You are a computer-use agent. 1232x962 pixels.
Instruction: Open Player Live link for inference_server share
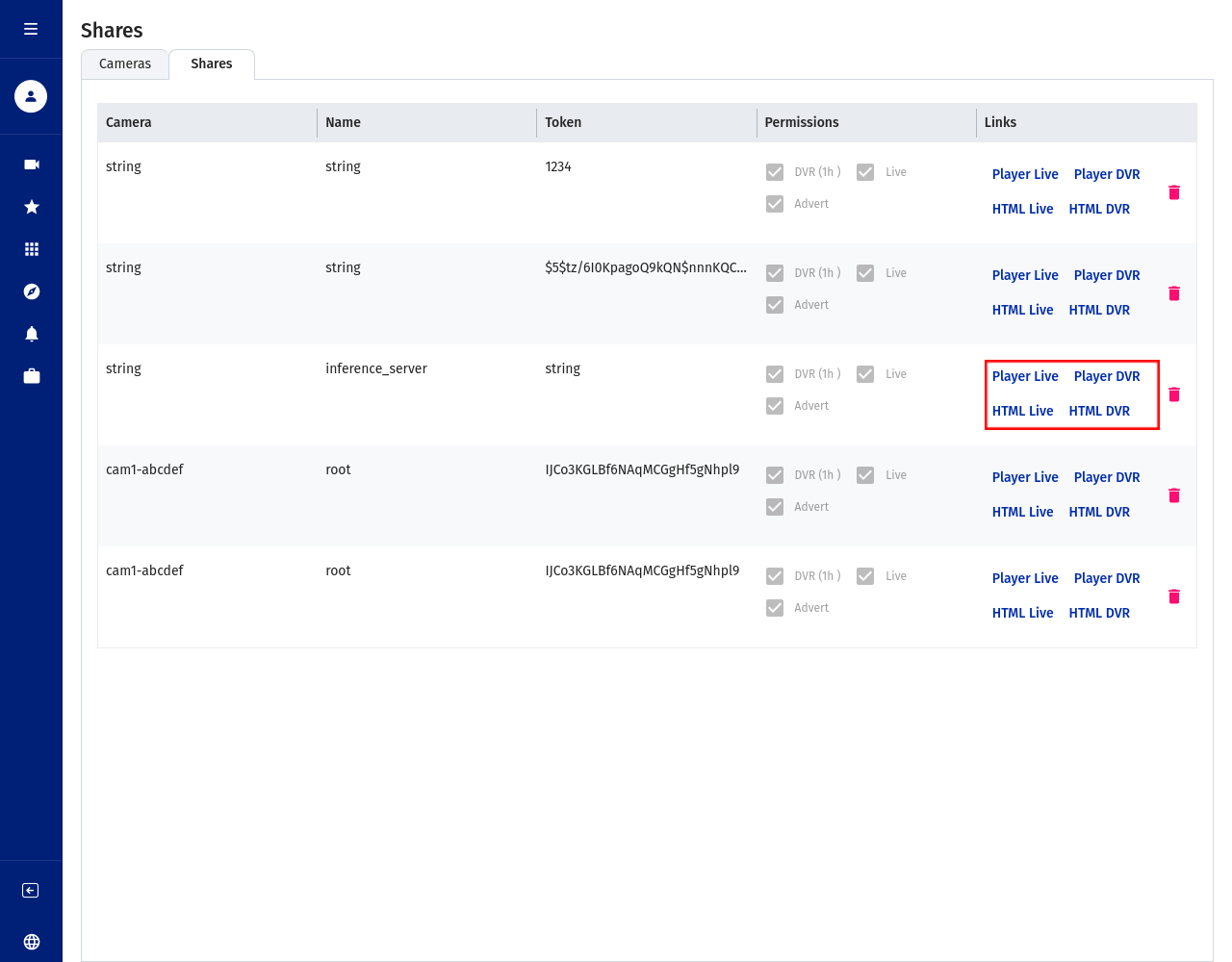click(x=1025, y=376)
